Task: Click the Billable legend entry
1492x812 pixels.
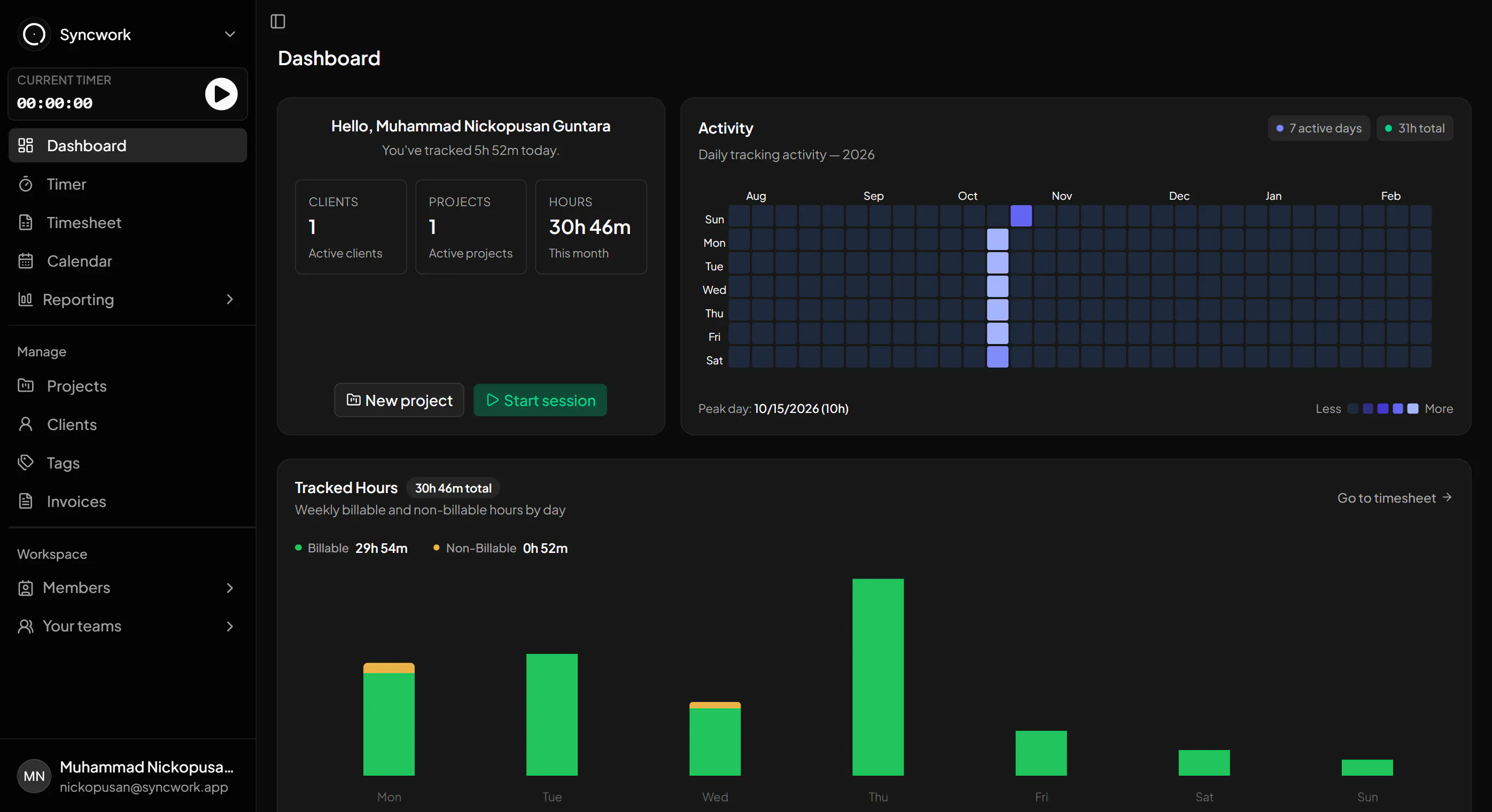Action: [352, 548]
